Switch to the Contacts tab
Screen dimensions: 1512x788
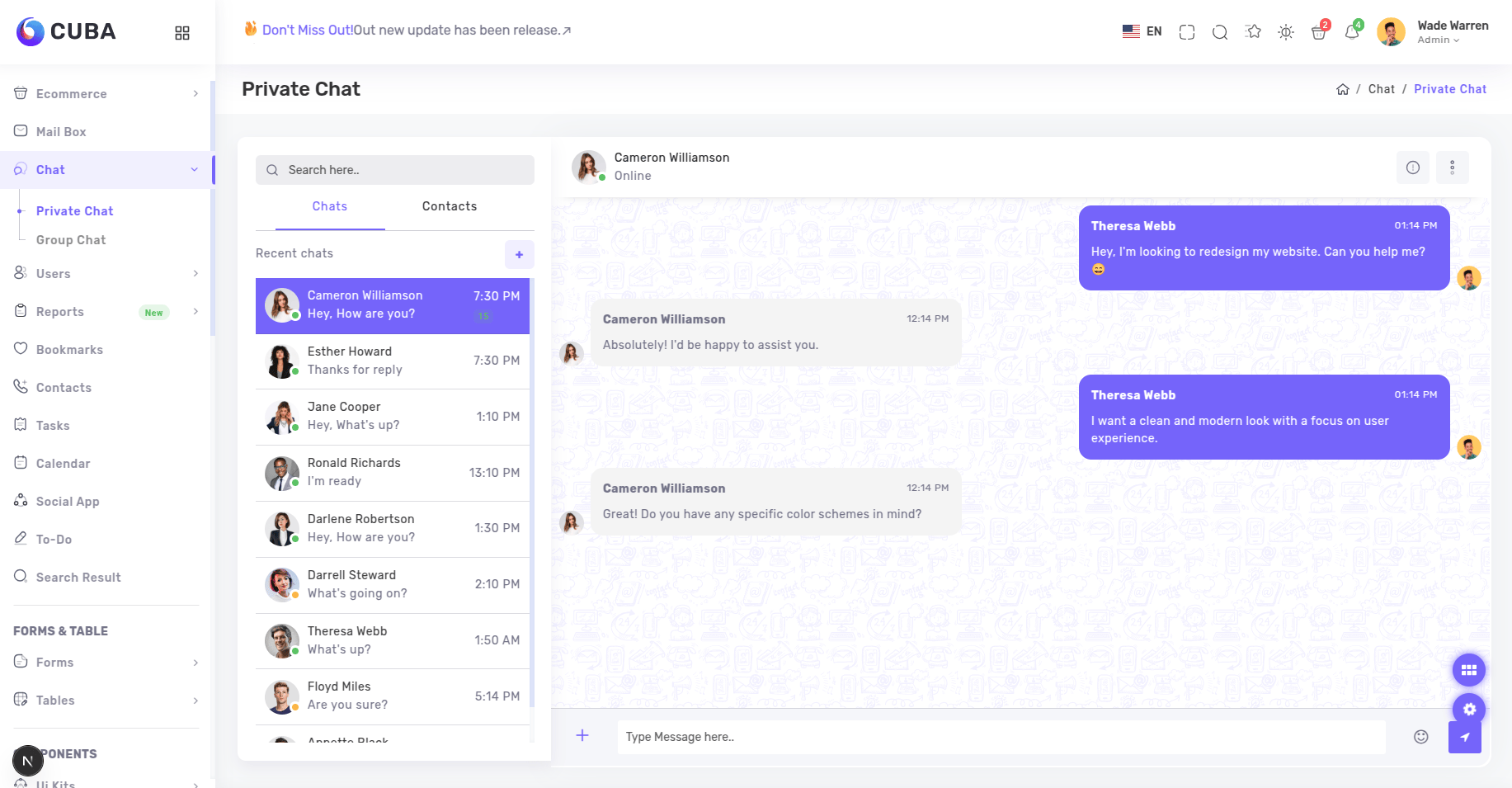[449, 206]
